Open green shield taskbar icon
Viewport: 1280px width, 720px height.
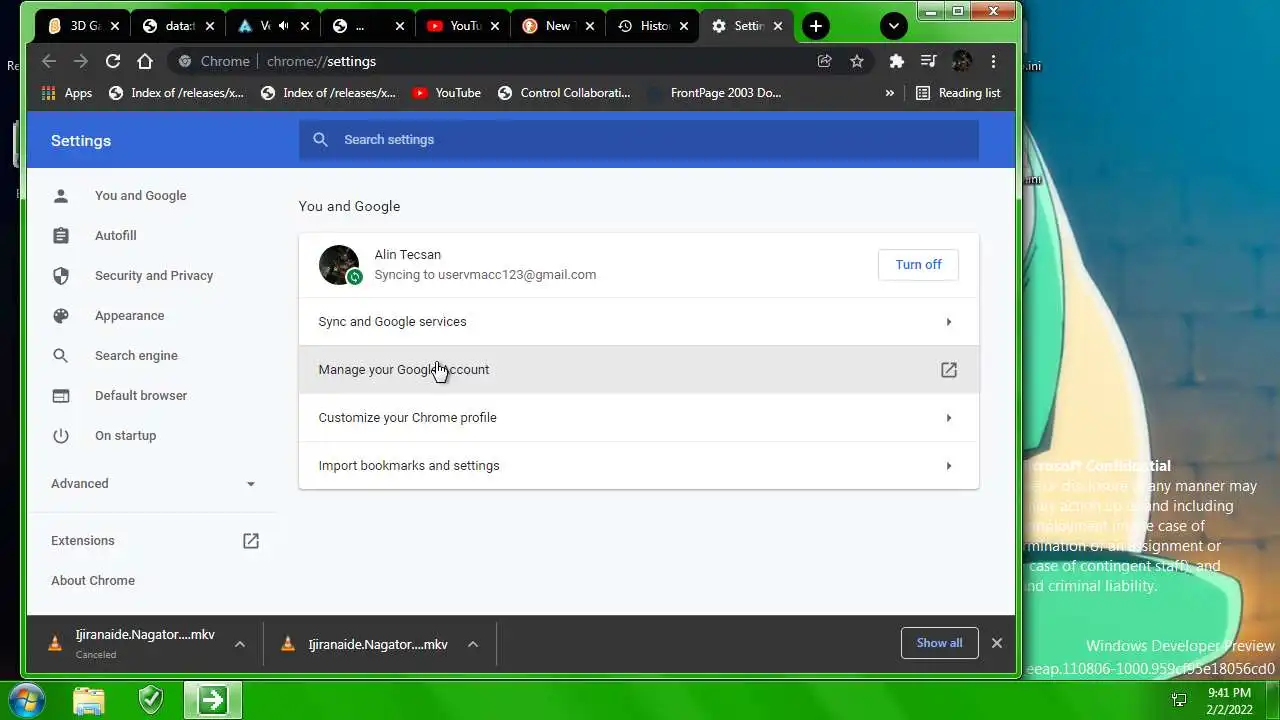[x=151, y=700]
